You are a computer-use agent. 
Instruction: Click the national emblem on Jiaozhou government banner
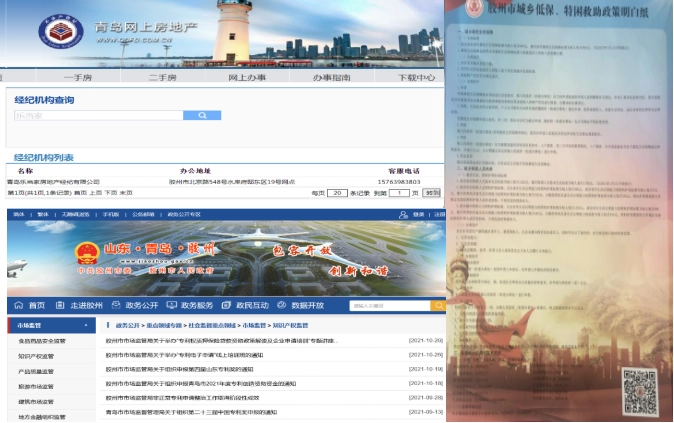(87, 253)
